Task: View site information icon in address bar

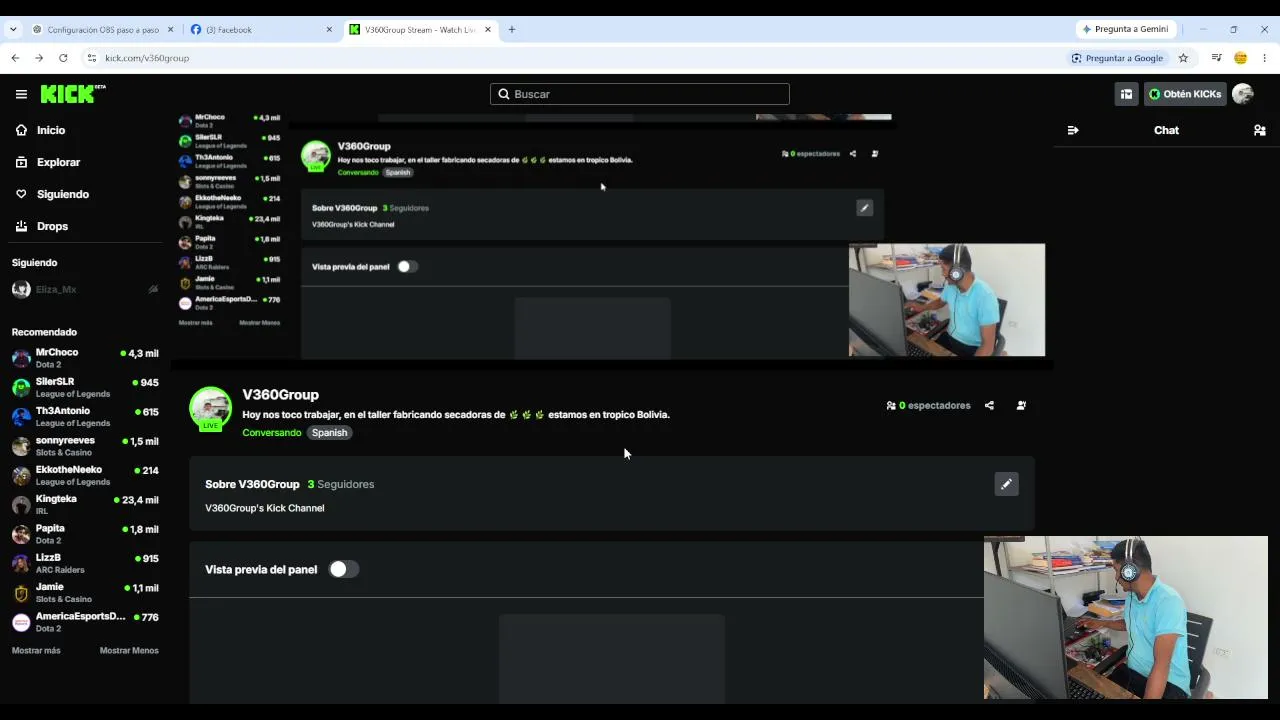Action: 91,58
